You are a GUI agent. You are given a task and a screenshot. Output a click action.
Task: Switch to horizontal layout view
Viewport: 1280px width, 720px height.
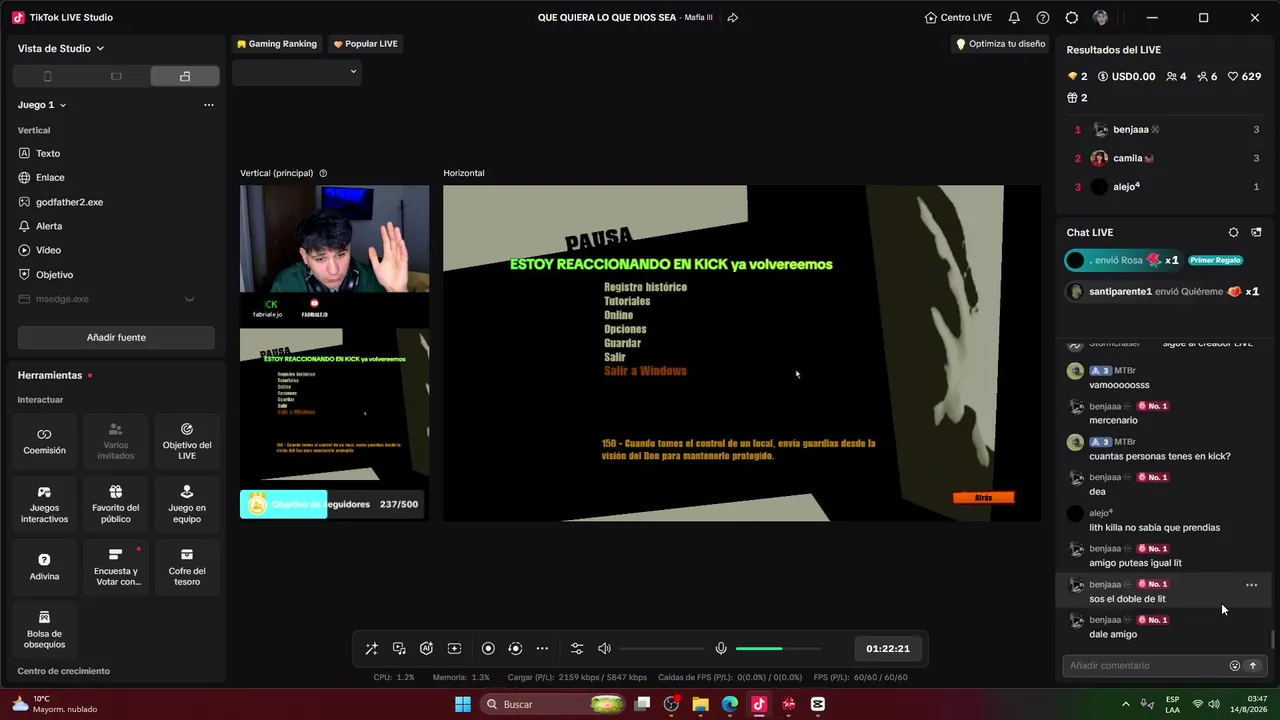116,77
